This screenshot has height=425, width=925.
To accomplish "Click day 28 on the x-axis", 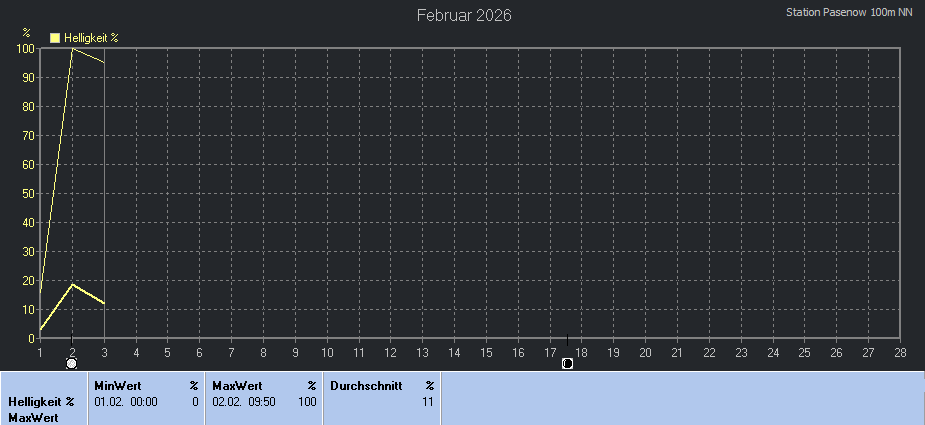I will pos(900,352).
